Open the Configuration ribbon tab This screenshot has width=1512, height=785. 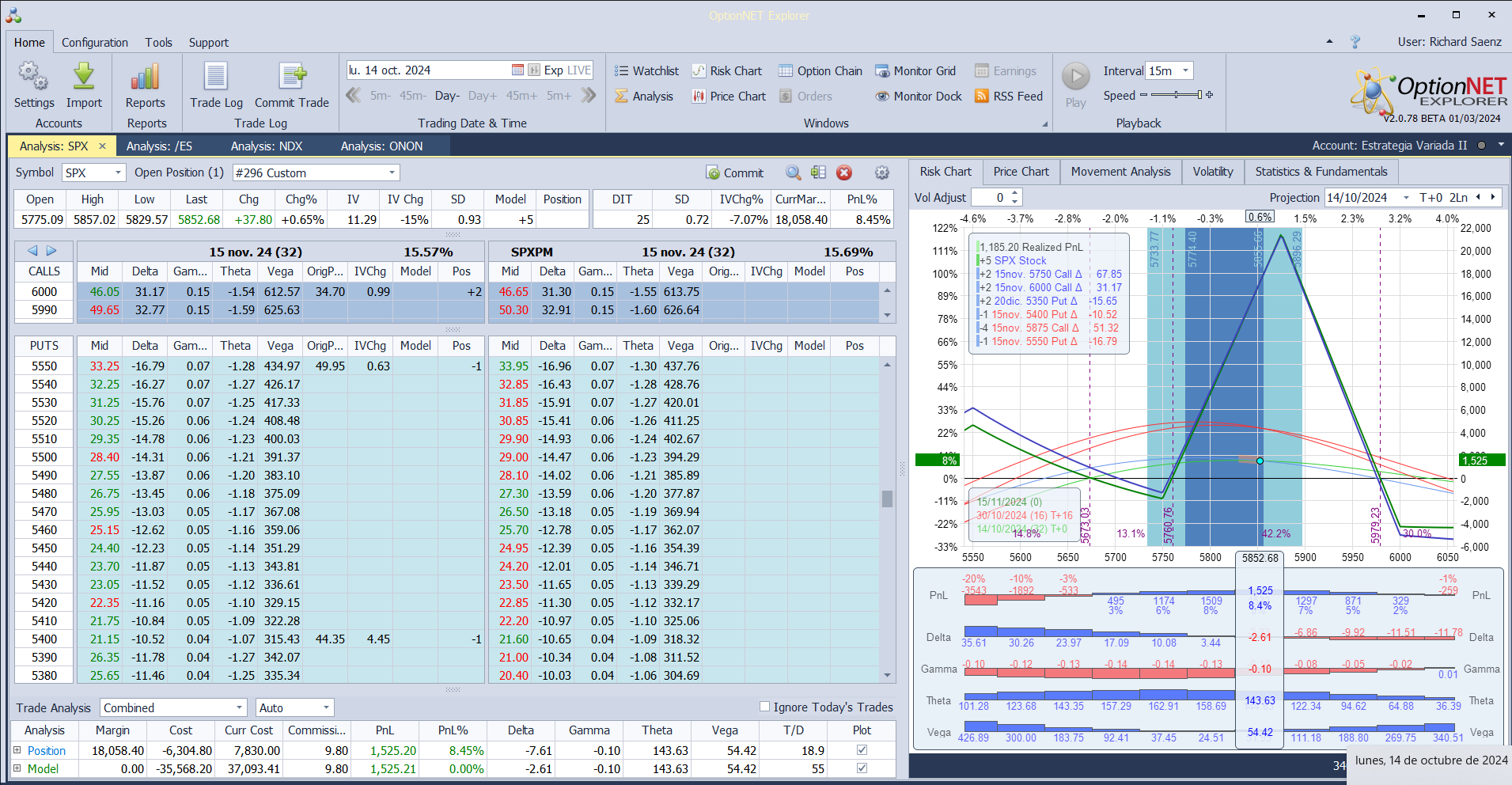point(95,43)
